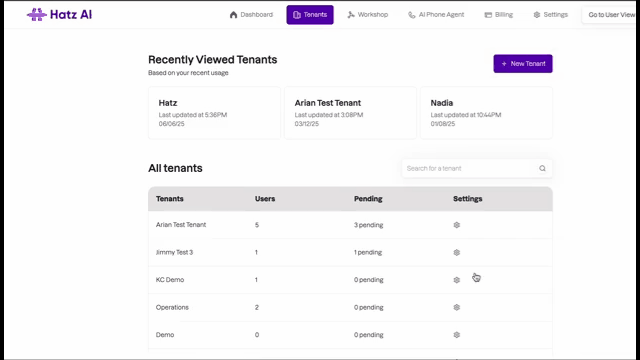The height and width of the screenshot is (360, 640).
Task: Click the Settings column header
Action: click(x=468, y=199)
